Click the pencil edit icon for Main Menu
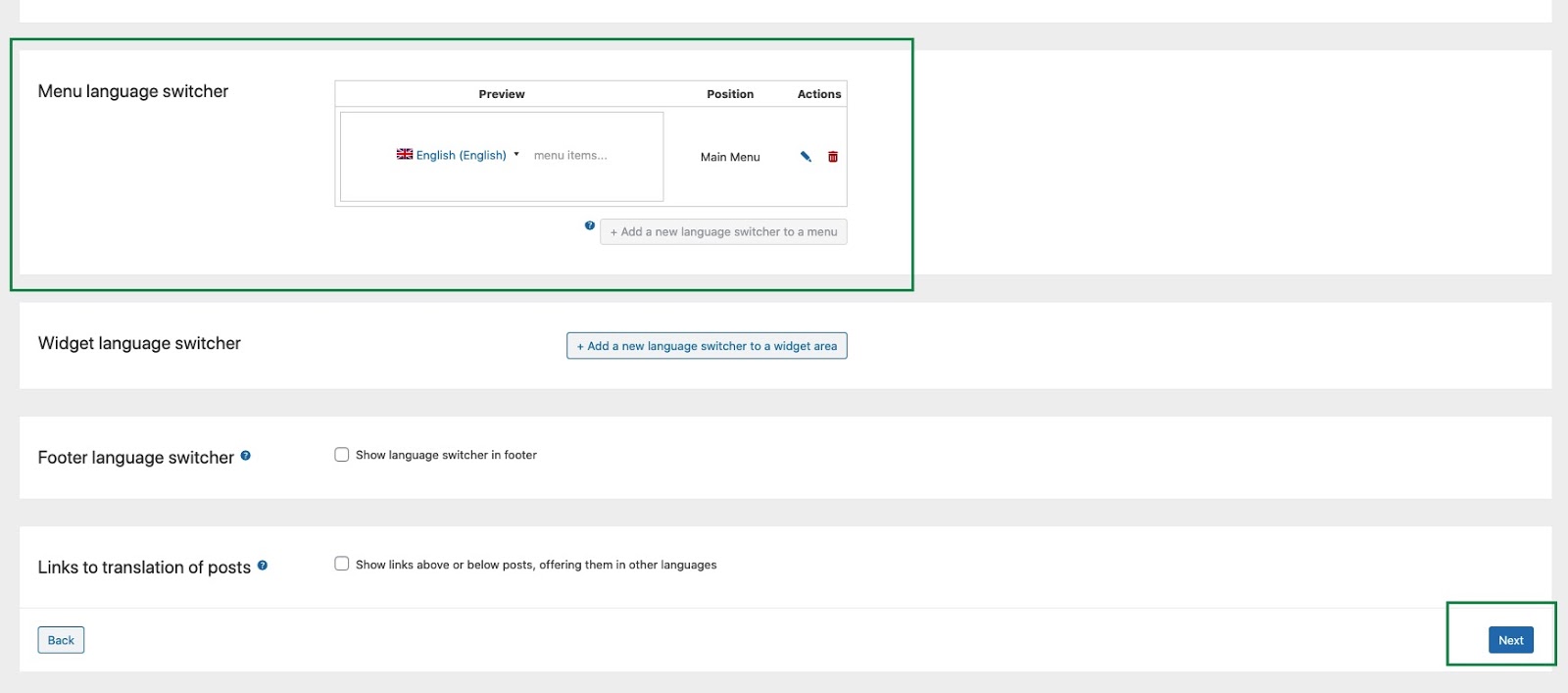The width and height of the screenshot is (1568, 693). pyautogui.click(x=806, y=157)
